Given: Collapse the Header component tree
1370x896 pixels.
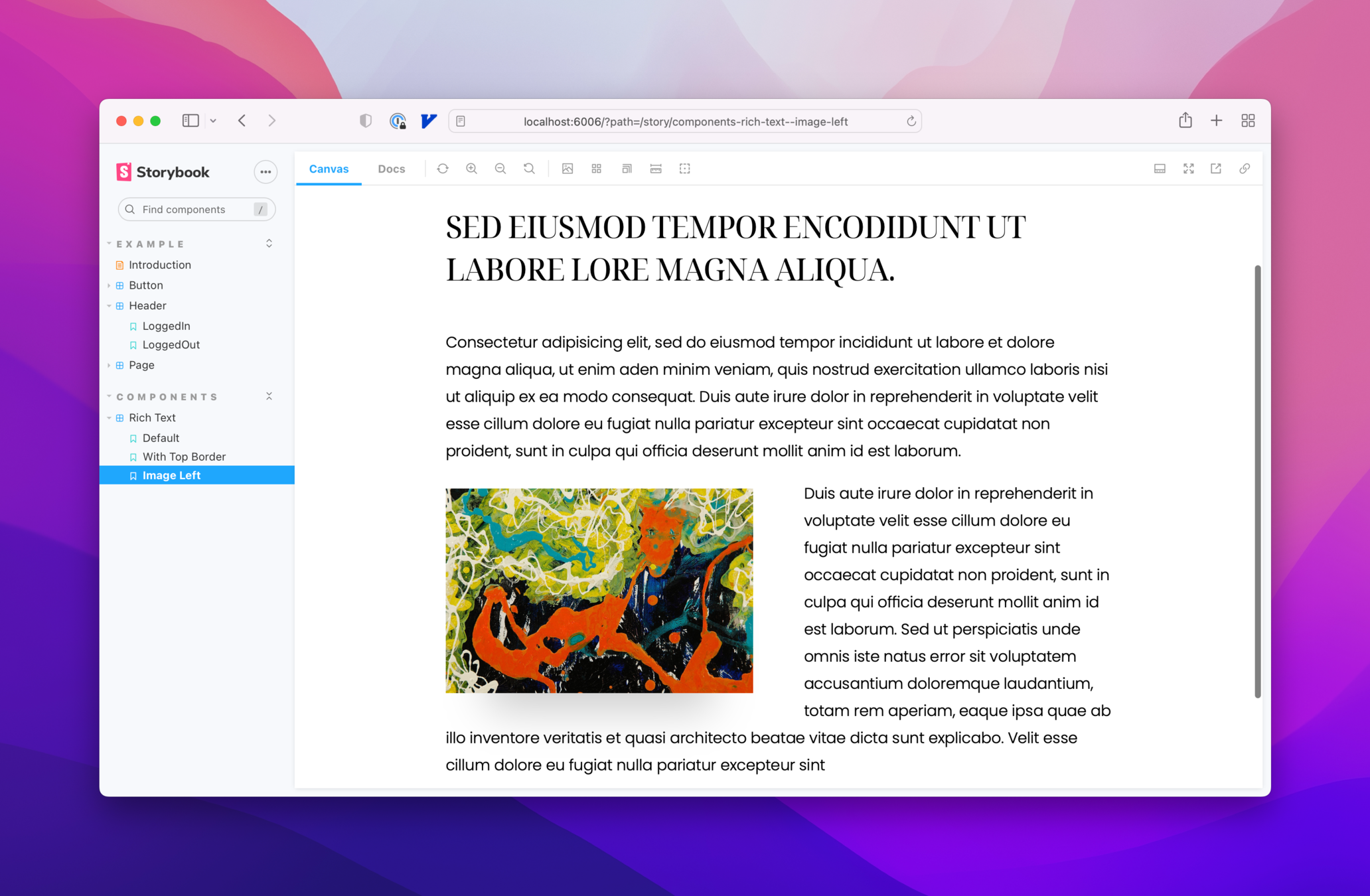Looking at the screenshot, I should tap(110, 306).
